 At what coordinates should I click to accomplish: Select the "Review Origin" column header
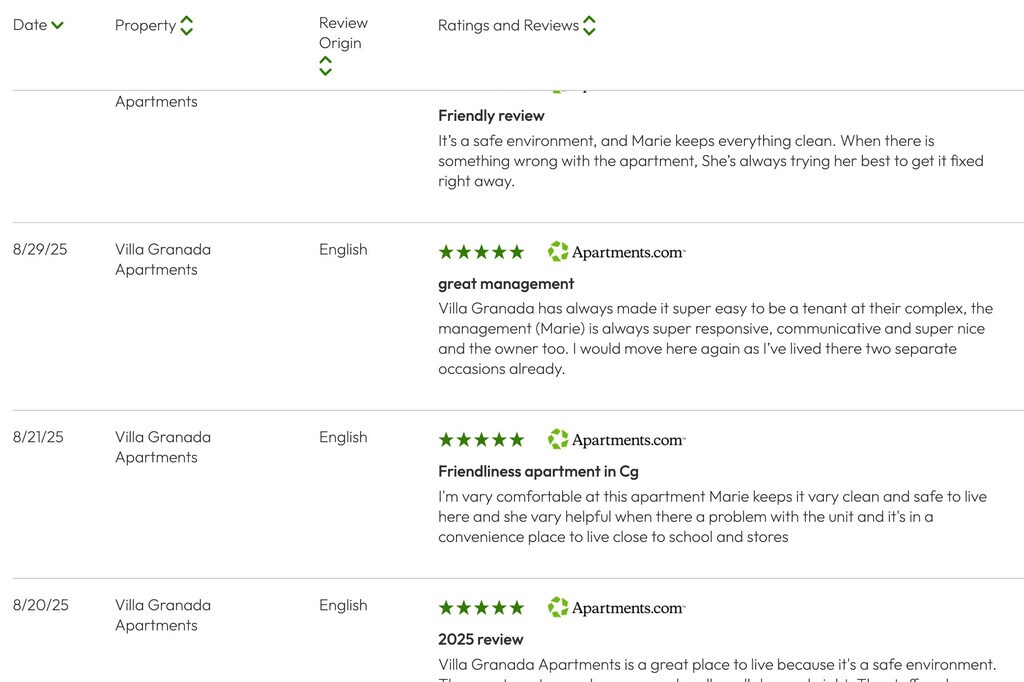point(343,33)
